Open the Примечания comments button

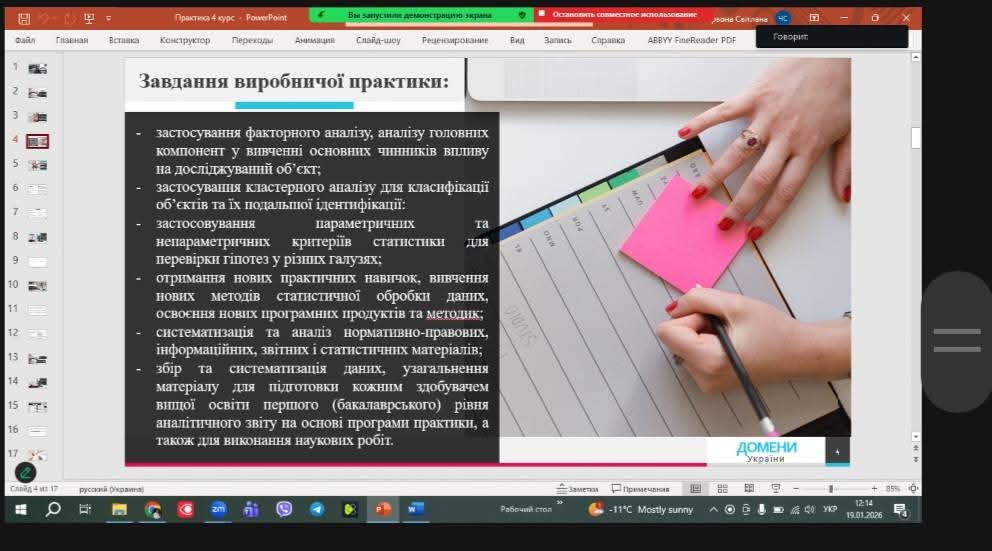(x=640, y=488)
